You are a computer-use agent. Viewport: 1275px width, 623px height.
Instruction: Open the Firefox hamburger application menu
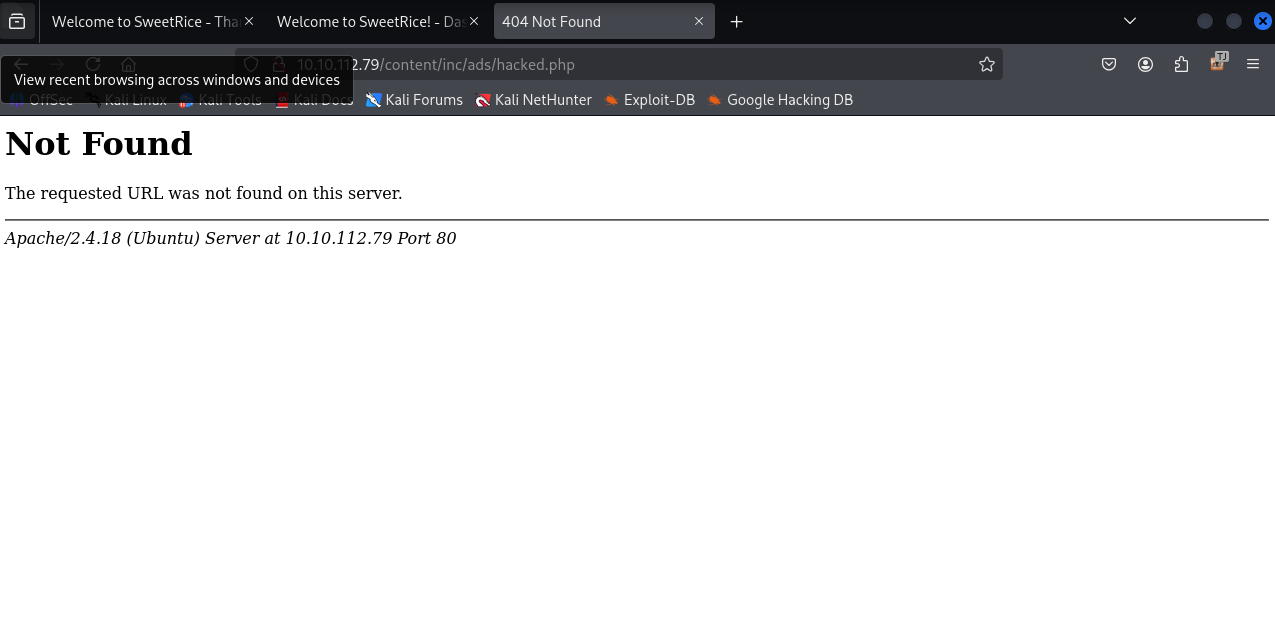(1253, 65)
